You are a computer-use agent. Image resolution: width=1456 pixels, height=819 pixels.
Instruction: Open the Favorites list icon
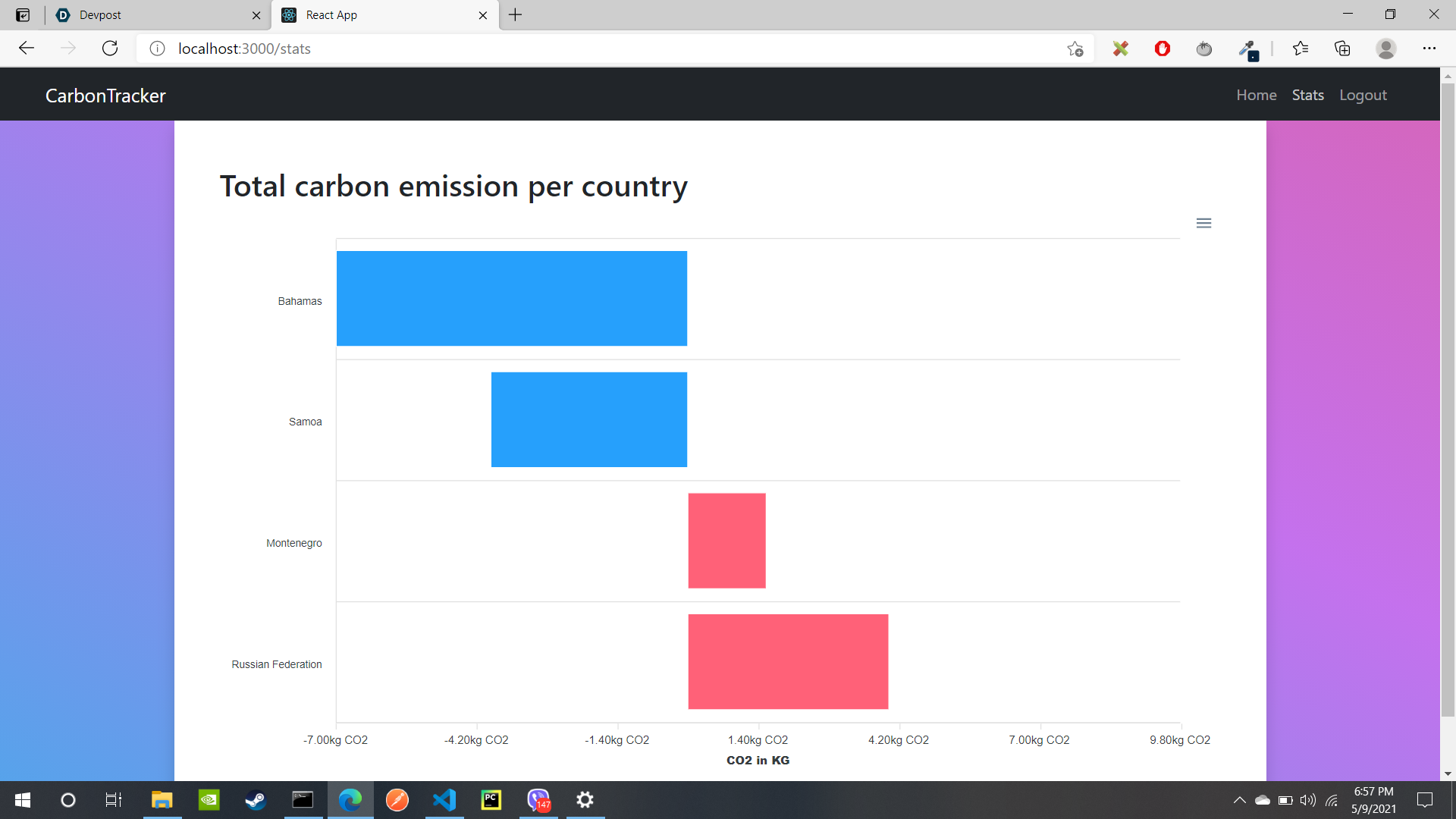tap(1300, 49)
